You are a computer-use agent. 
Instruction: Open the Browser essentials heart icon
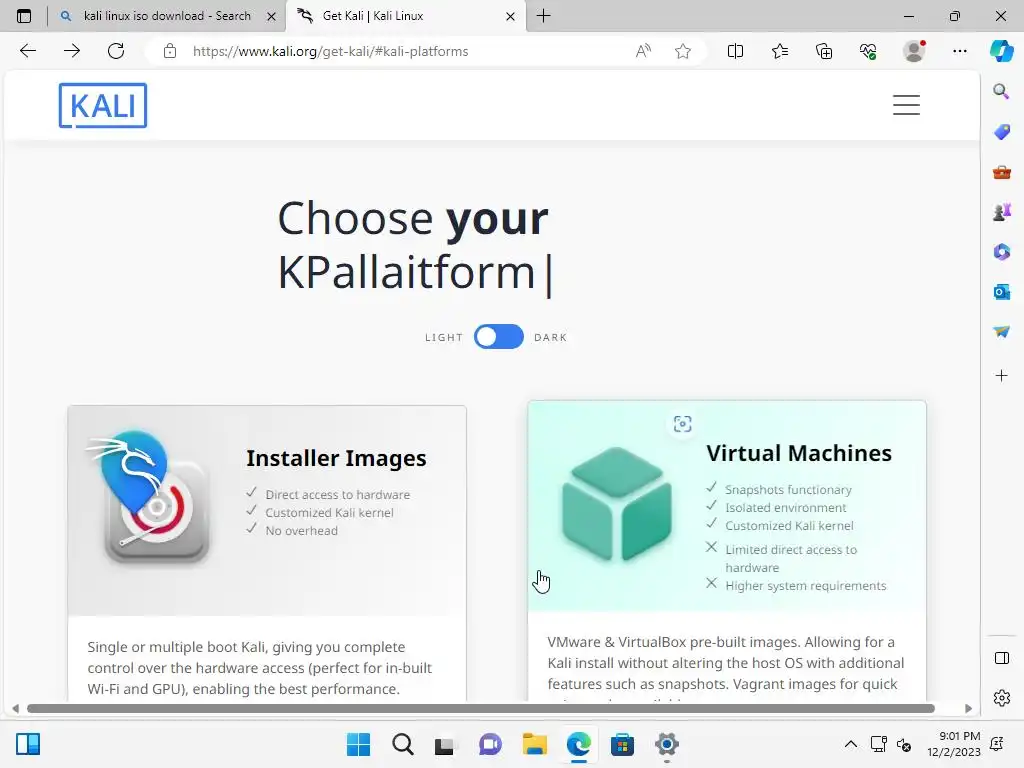tap(868, 51)
